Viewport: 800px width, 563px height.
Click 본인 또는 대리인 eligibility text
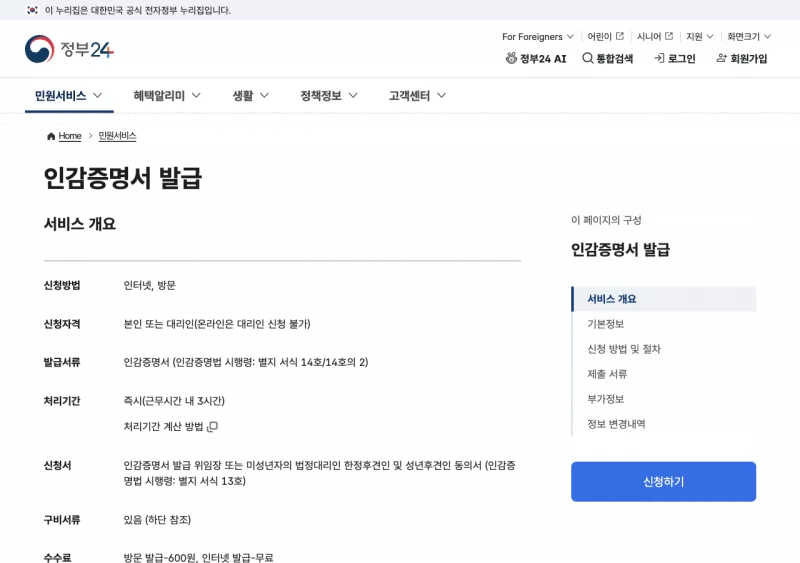(217, 324)
